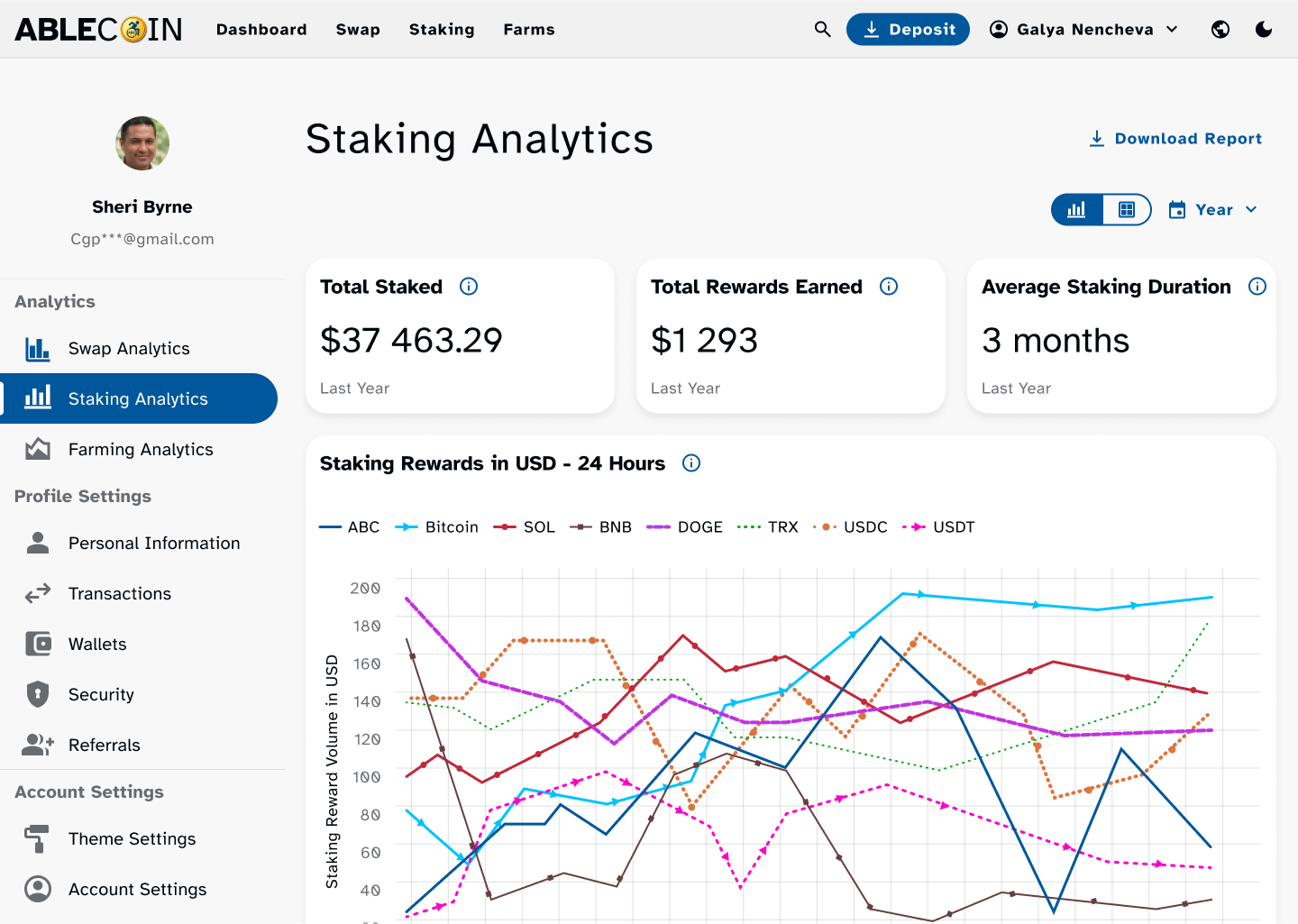This screenshot has width=1298, height=924.
Task: Click Sheri Byrne profile photo
Action: point(142,143)
